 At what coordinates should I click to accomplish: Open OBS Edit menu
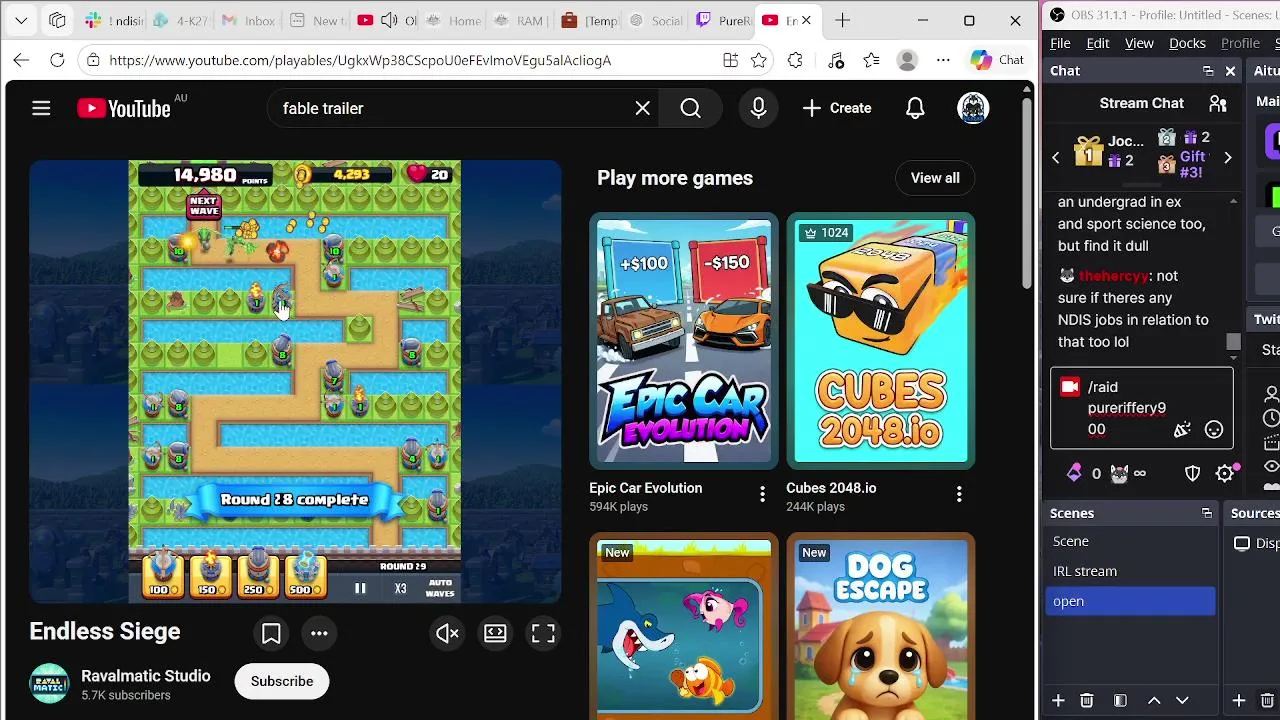(1098, 43)
